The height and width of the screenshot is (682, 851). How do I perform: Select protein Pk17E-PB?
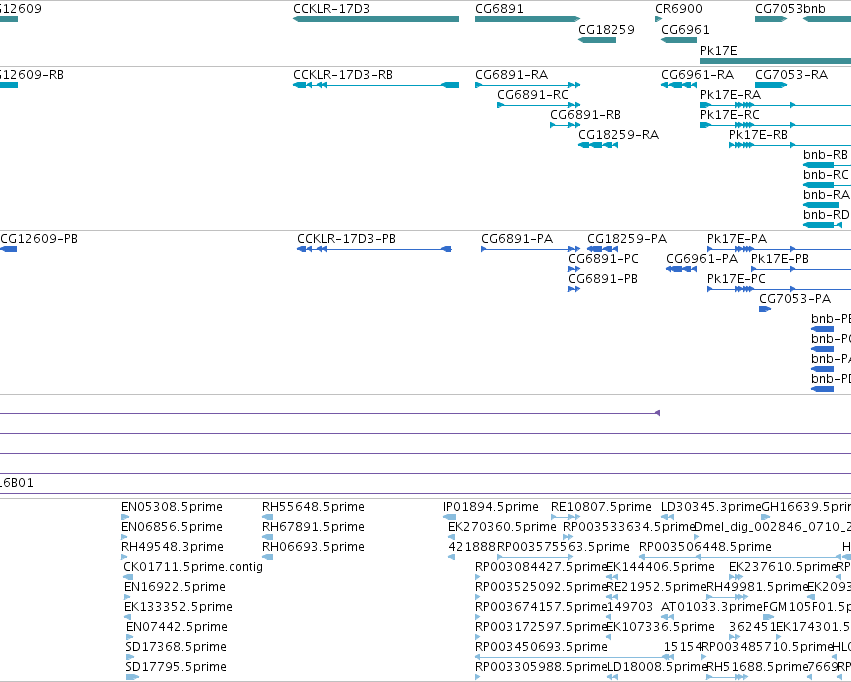(x=801, y=269)
